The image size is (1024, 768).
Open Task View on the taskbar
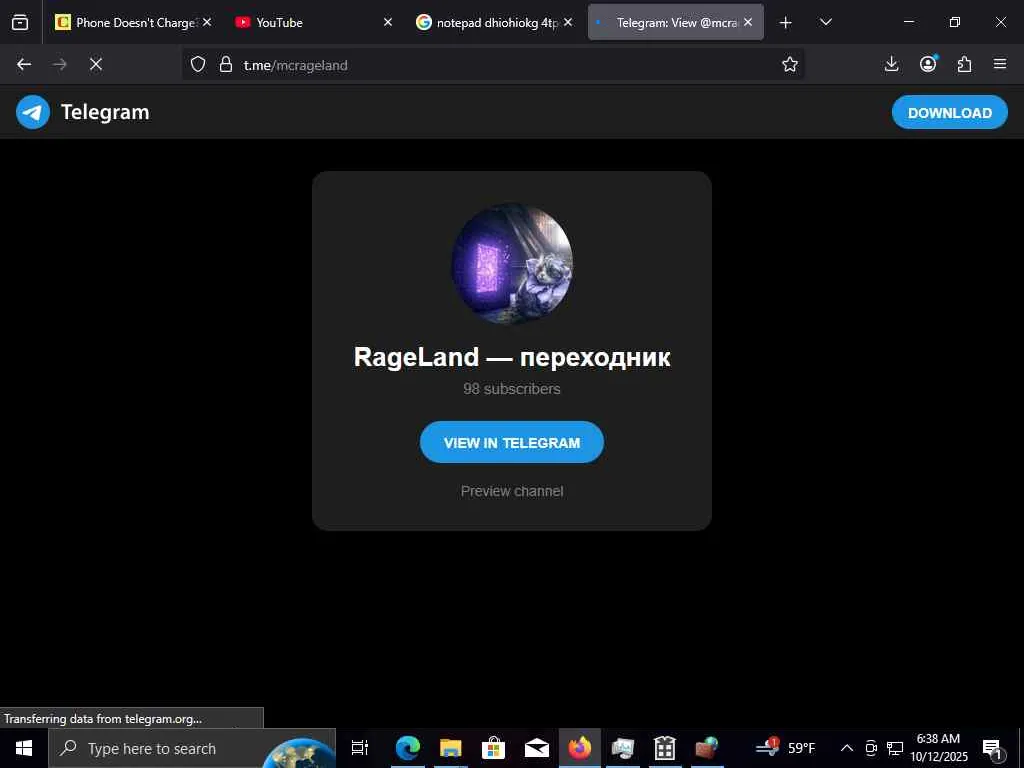[x=360, y=748]
